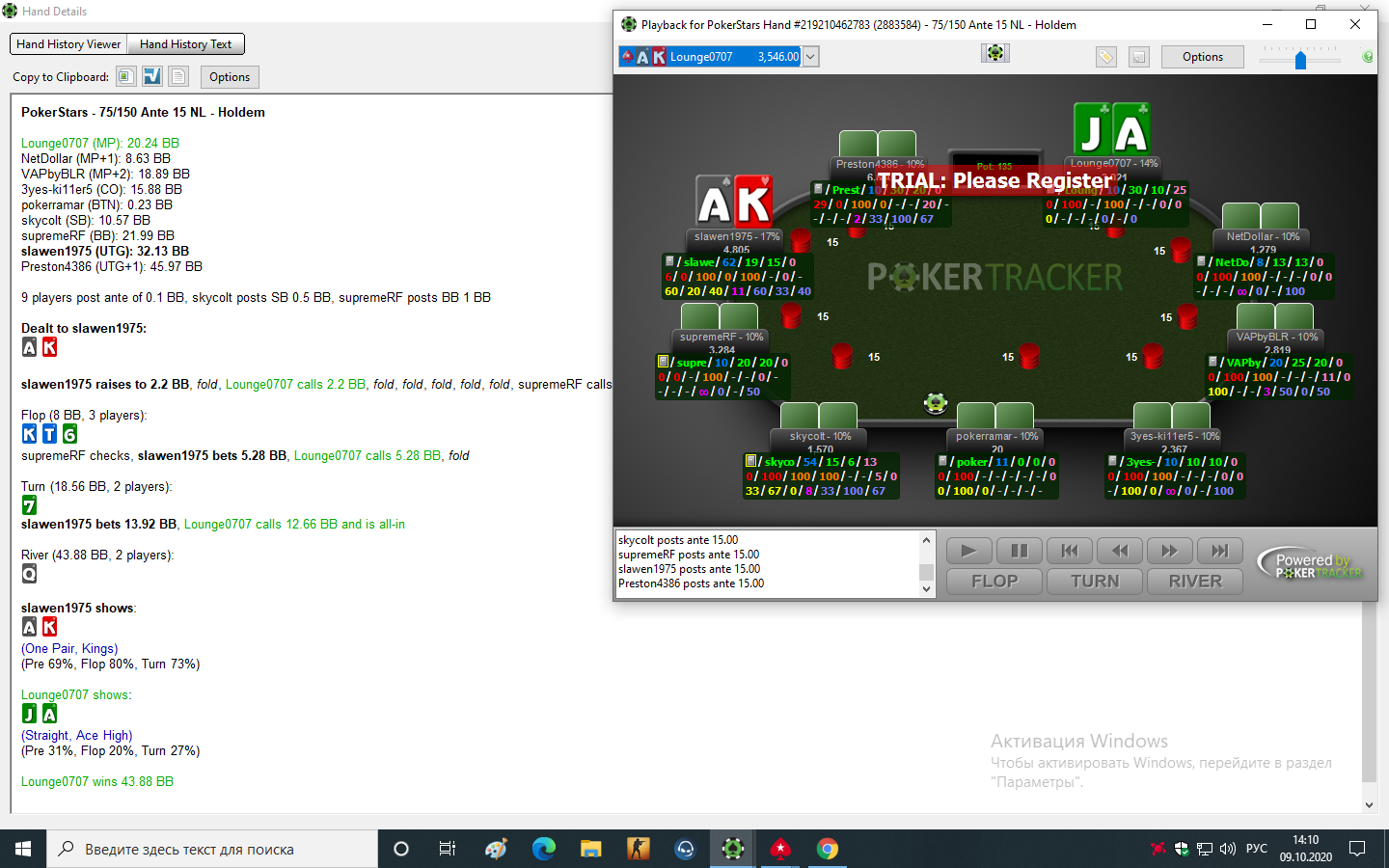Open the notes icon in skycolt's HUD

tap(750, 461)
